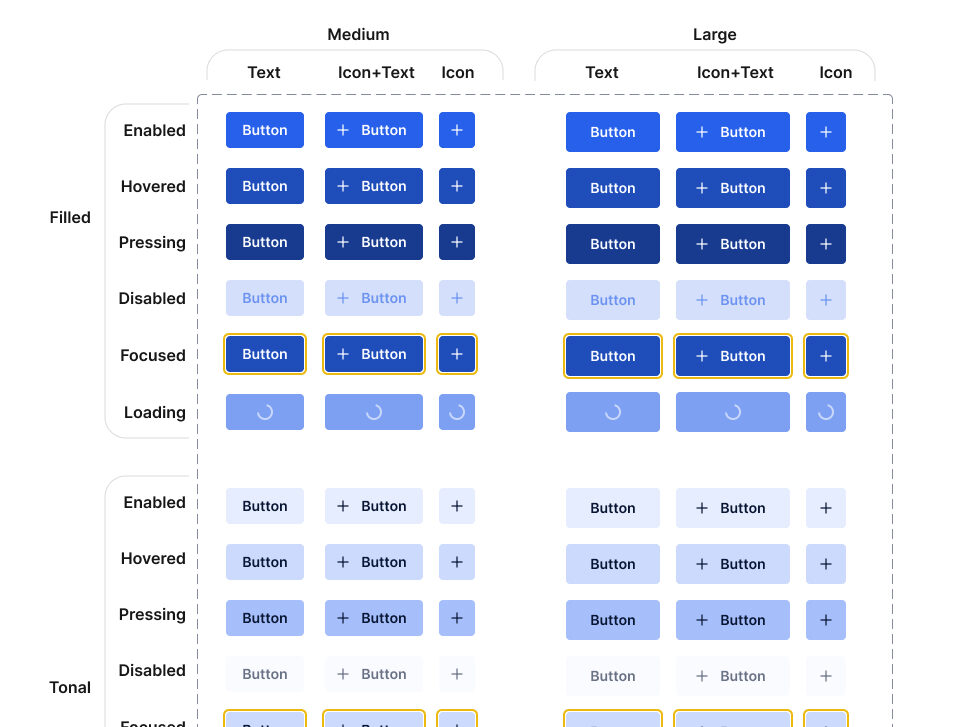The image size is (958, 727).
Task: Tap the large tonal enabled Icon+Text button
Action: click(732, 508)
